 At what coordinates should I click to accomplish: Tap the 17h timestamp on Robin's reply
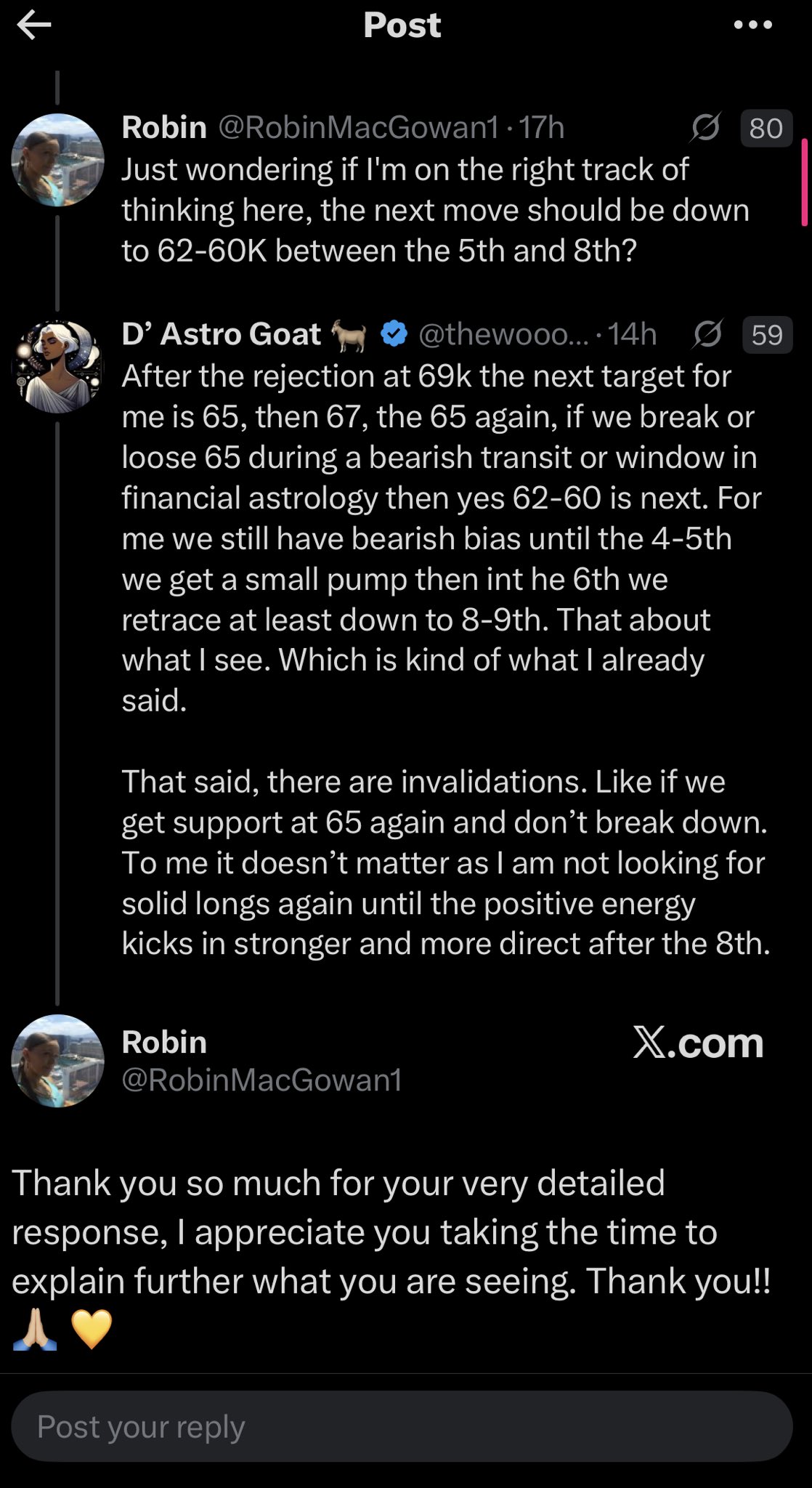coord(541,128)
